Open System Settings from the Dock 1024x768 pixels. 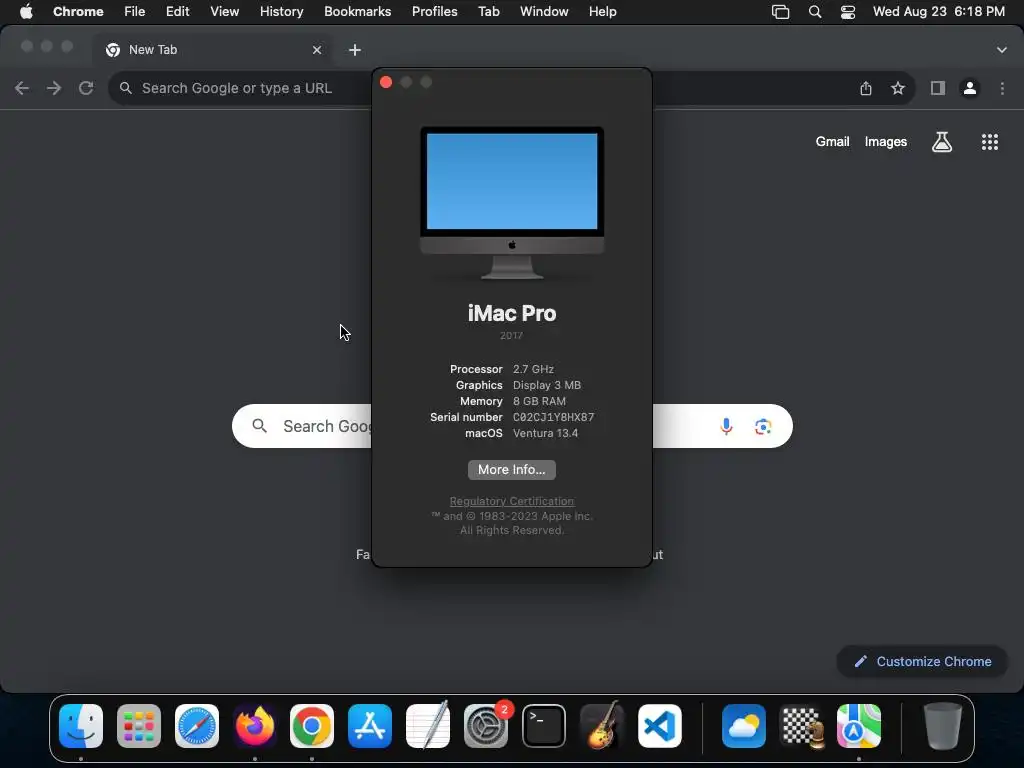point(486,726)
